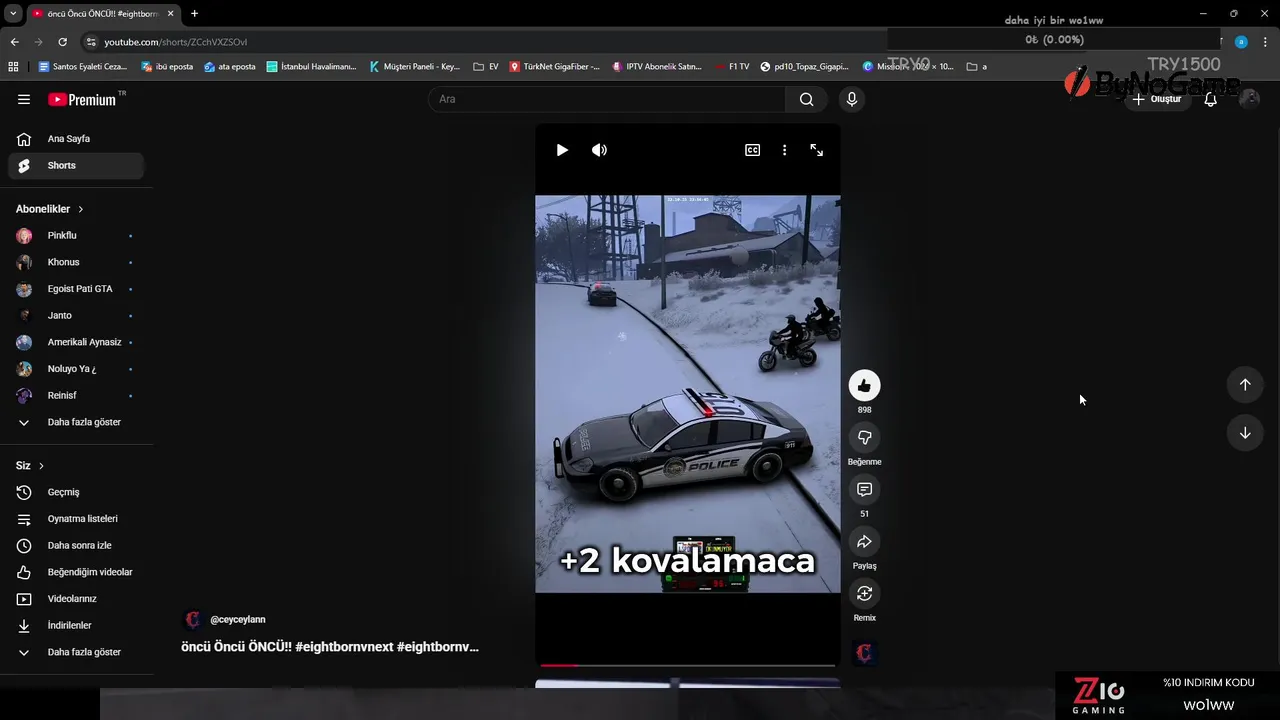Open the sound source thumbnail below Remix
The height and width of the screenshot is (720, 1280).
tap(865, 653)
